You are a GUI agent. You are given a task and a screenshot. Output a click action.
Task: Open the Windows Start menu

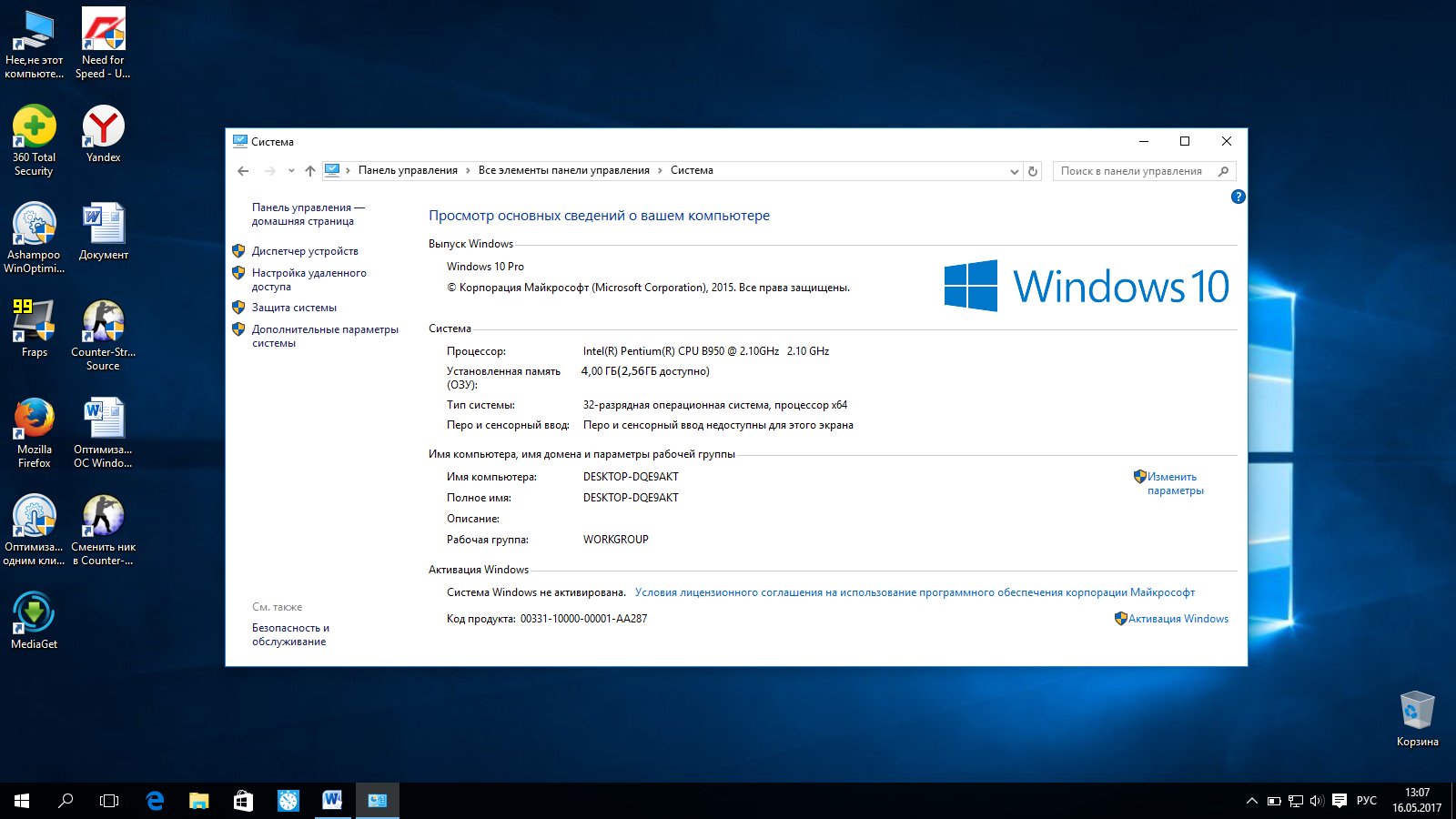point(22,801)
